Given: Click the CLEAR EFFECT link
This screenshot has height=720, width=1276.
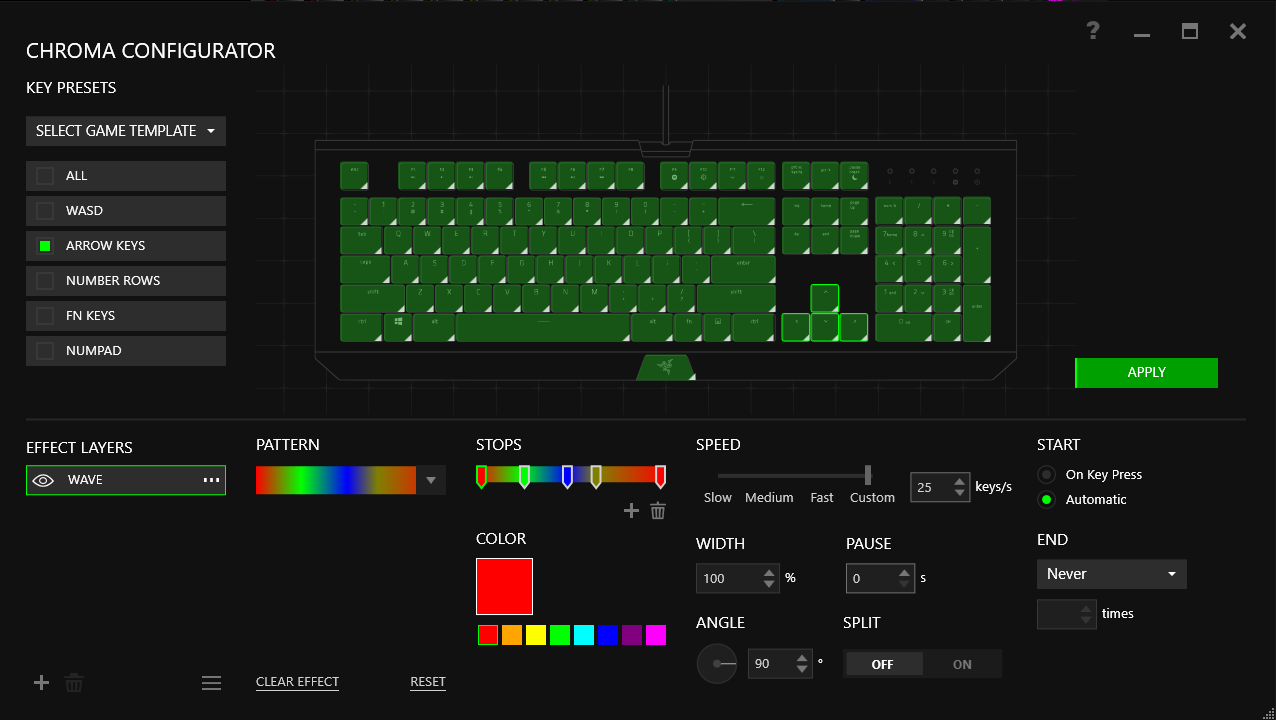Looking at the screenshot, I should (297, 682).
